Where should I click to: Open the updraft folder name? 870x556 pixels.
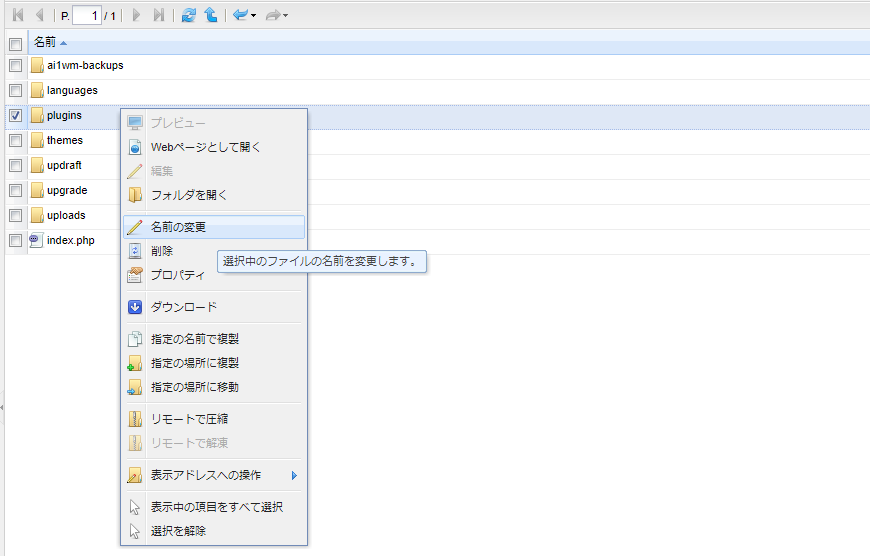64,165
